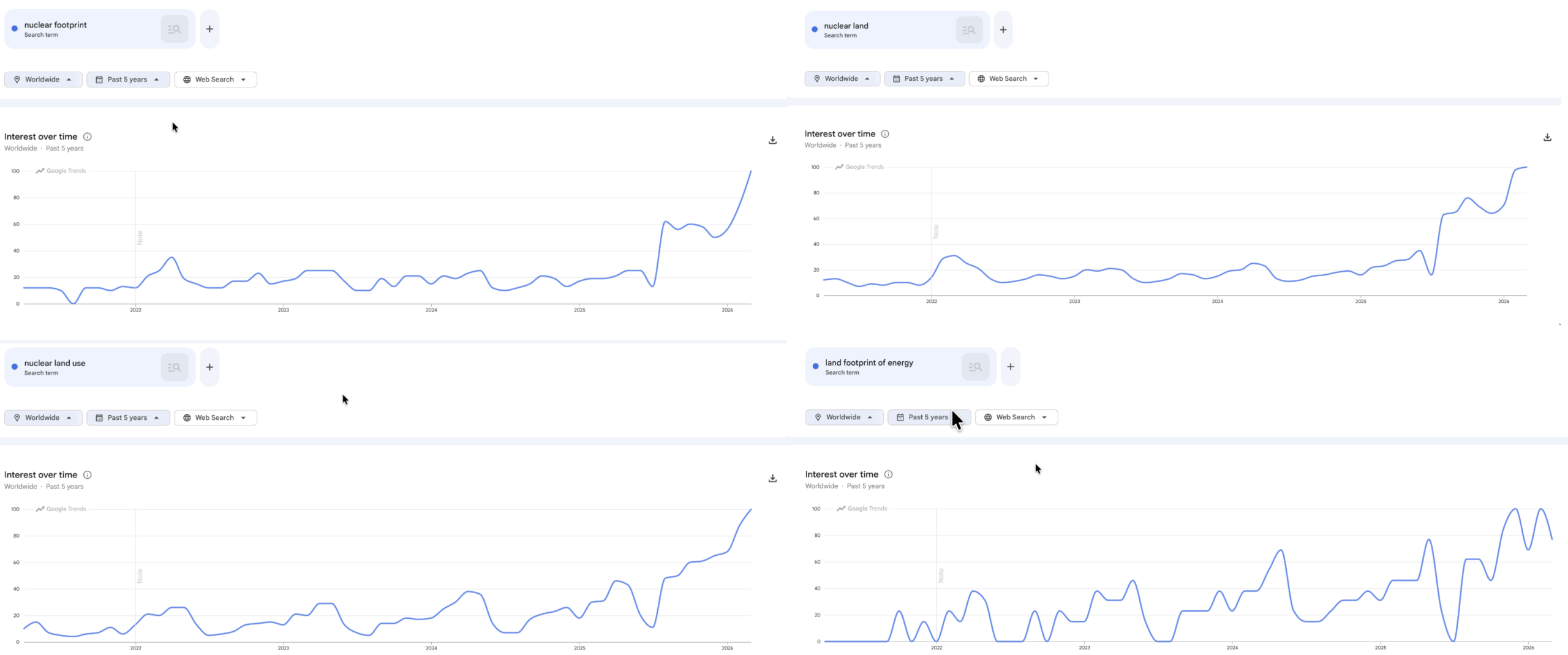Open Web Search dropdown for 'nuclear footprint'

215,80
